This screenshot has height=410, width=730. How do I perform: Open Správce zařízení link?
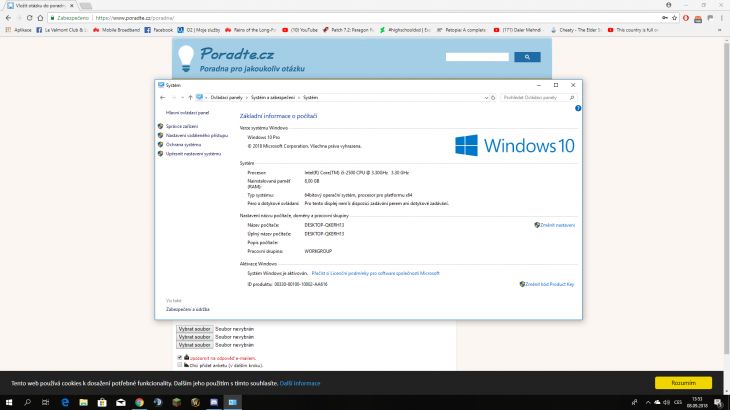(x=182, y=127)
